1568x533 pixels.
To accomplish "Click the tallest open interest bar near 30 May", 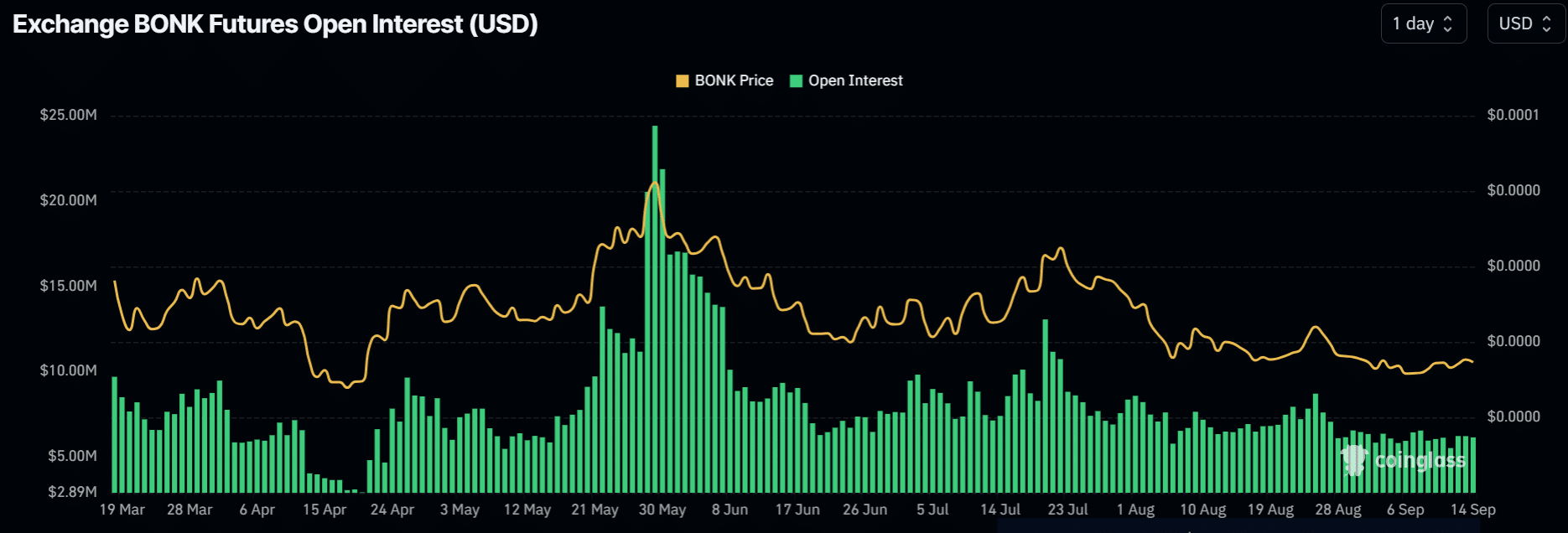I will click(655, 309).
